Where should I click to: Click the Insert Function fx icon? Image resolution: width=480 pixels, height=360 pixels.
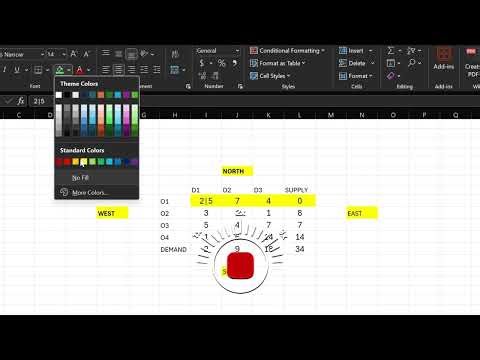pos(21,101)
